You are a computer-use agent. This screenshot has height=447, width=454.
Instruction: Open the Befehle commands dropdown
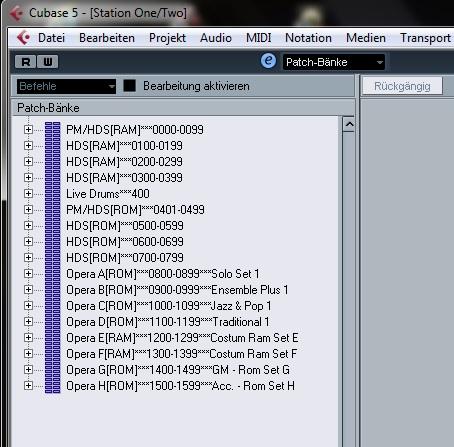[x=66, y=86]
